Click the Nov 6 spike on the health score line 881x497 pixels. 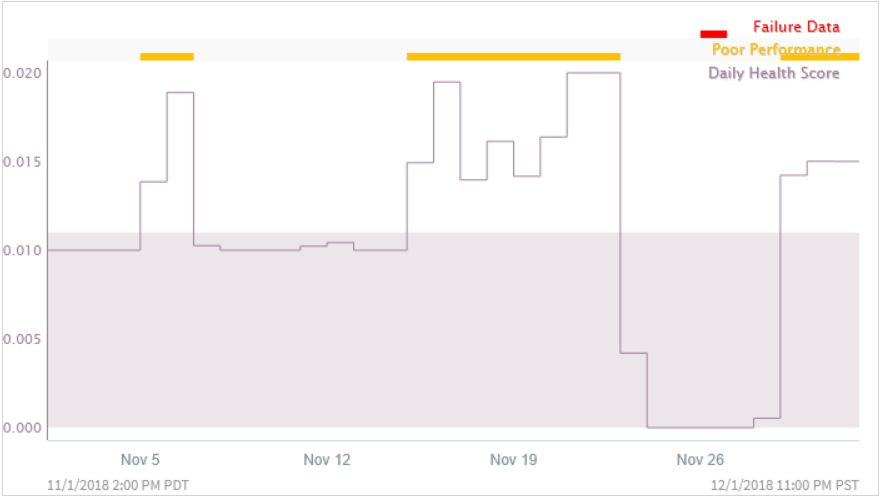click(x=180, y=93)
